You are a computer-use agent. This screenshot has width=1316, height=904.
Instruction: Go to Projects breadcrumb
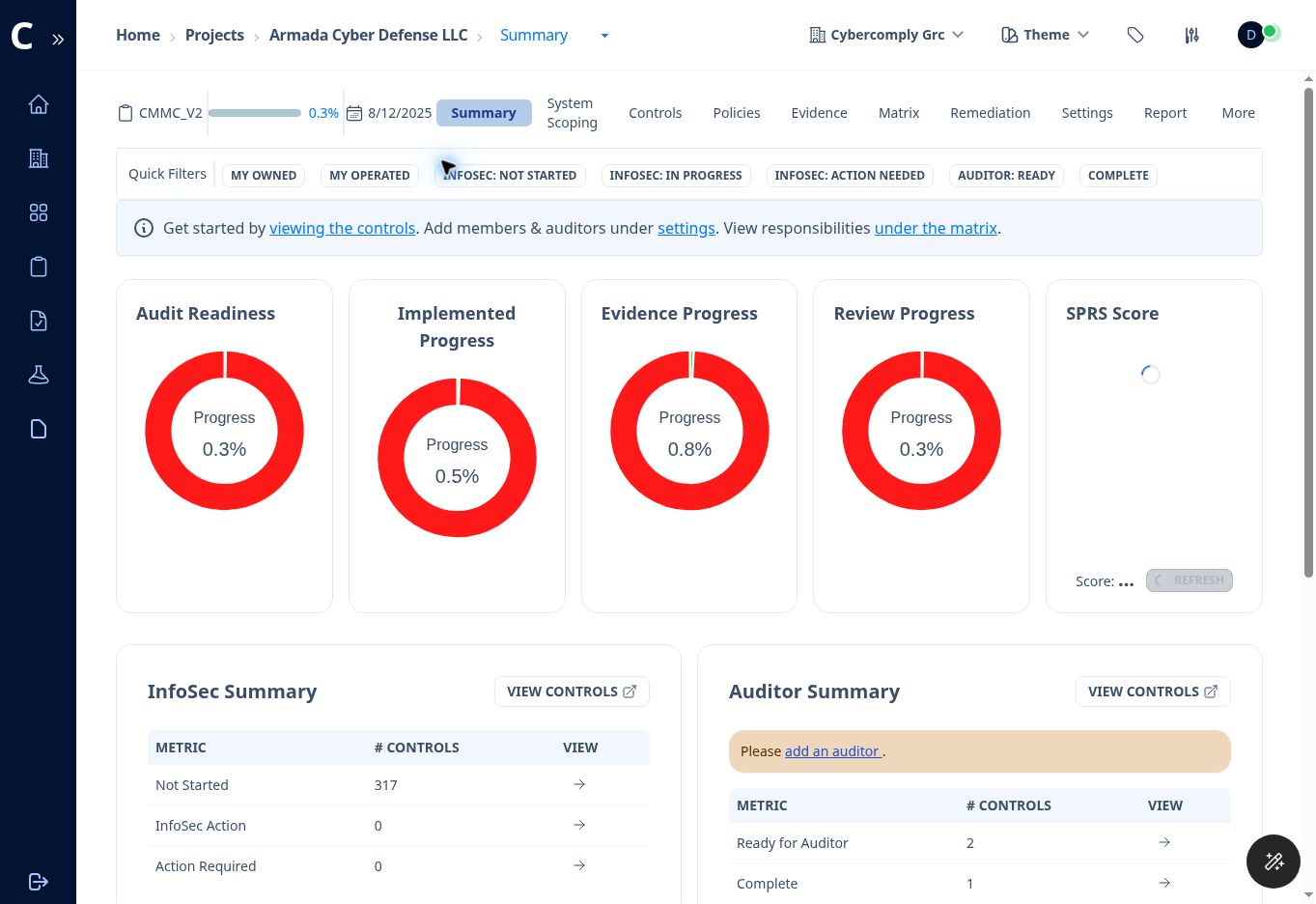coord(214,35)
